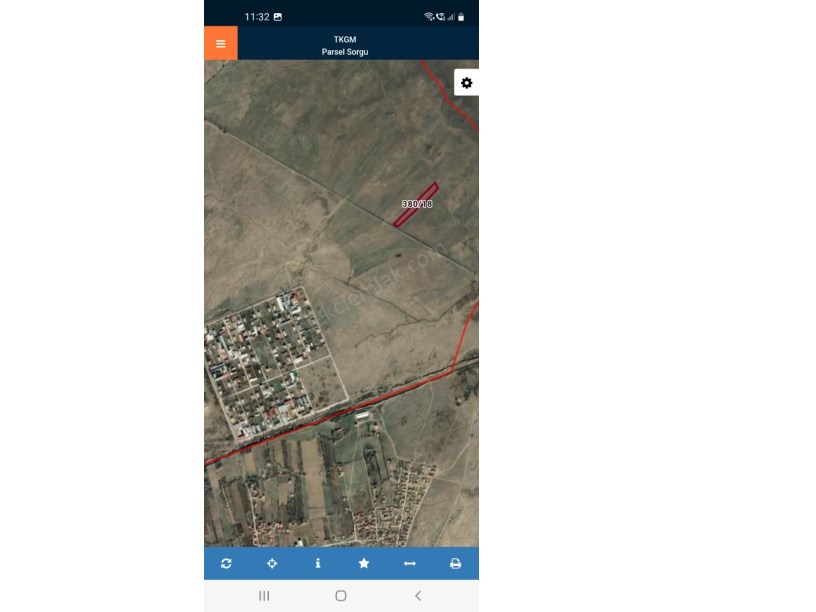Tap the Android home button
Viewport: 816px width, 612px height.
coord(341,595)
